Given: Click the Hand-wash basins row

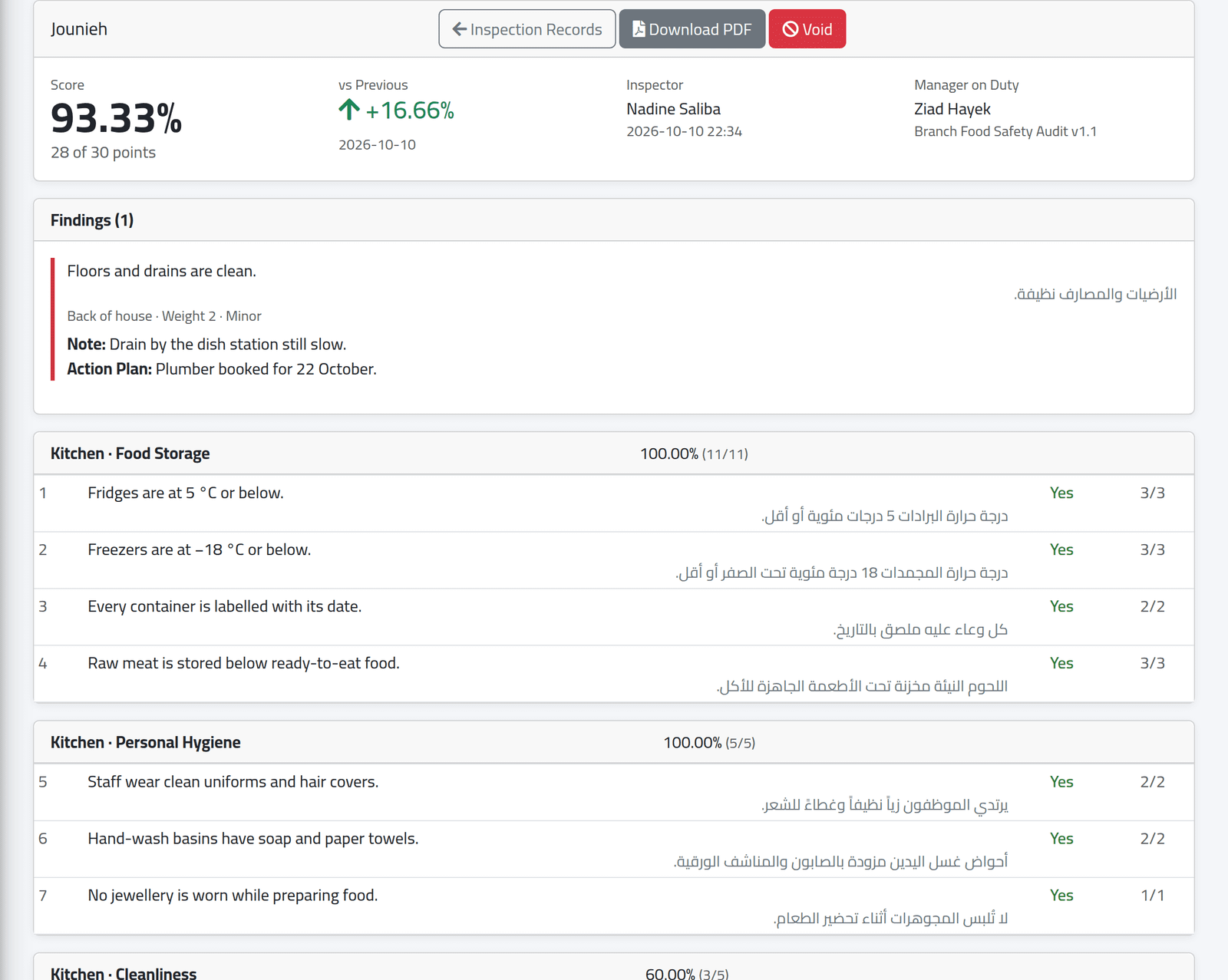Looking at the screenshot, I should pos(614,849).
